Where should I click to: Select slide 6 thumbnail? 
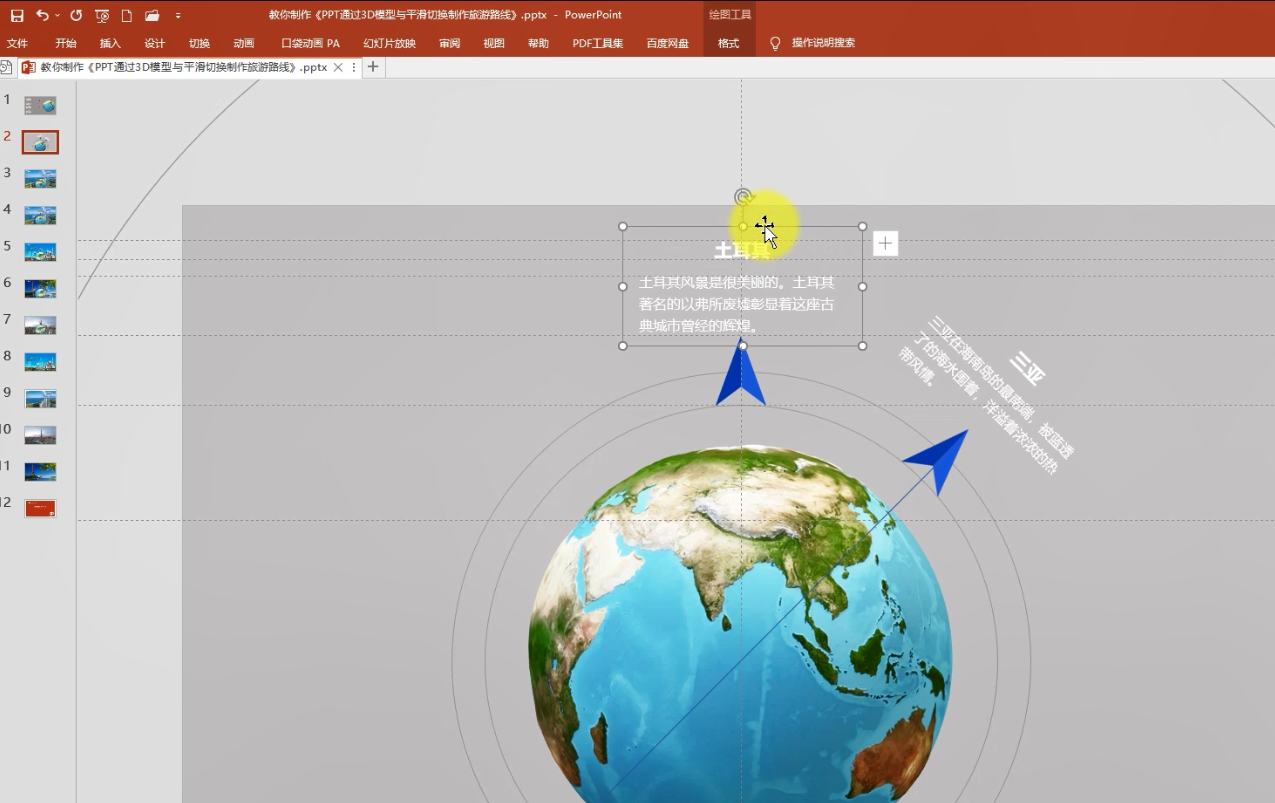tap(40, 289)
